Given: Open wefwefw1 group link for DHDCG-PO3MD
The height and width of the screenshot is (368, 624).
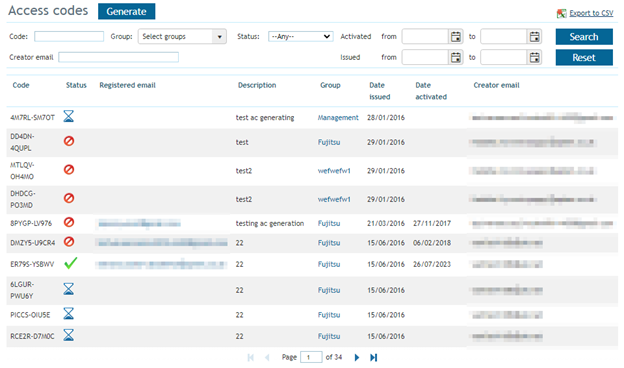Looking at the screenshot, I should 334,199.
